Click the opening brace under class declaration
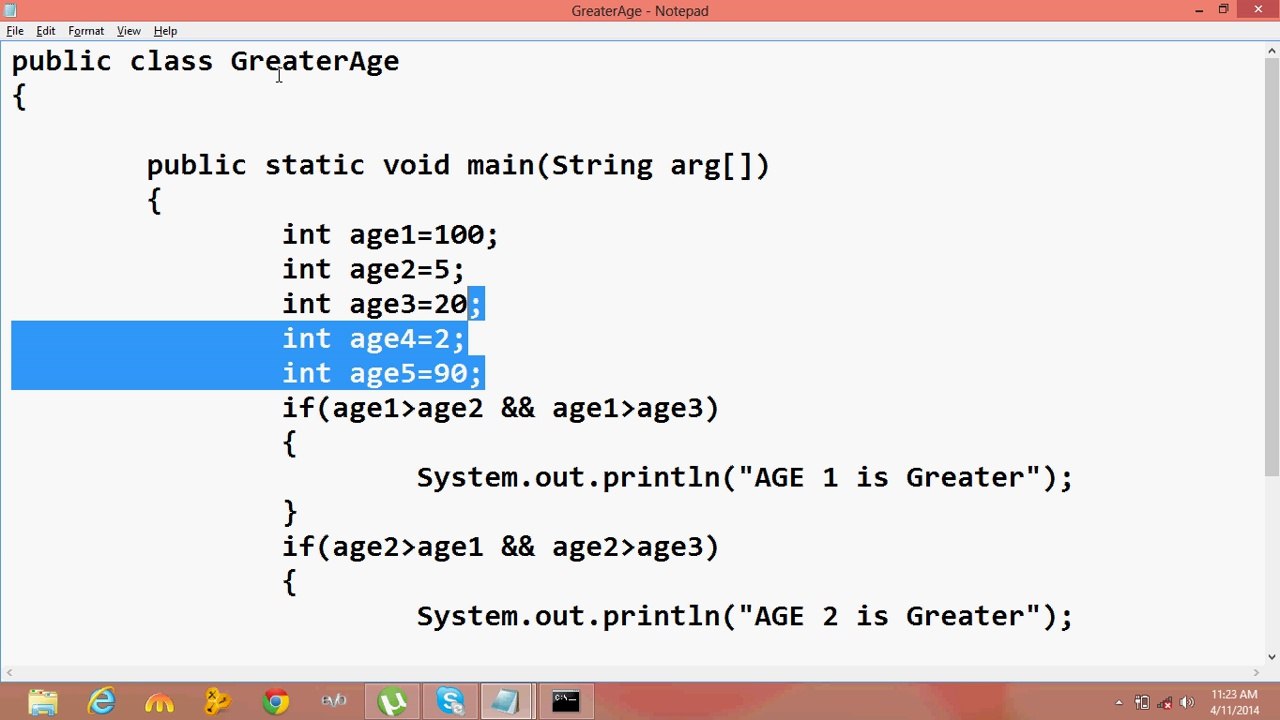 point(19,97)
